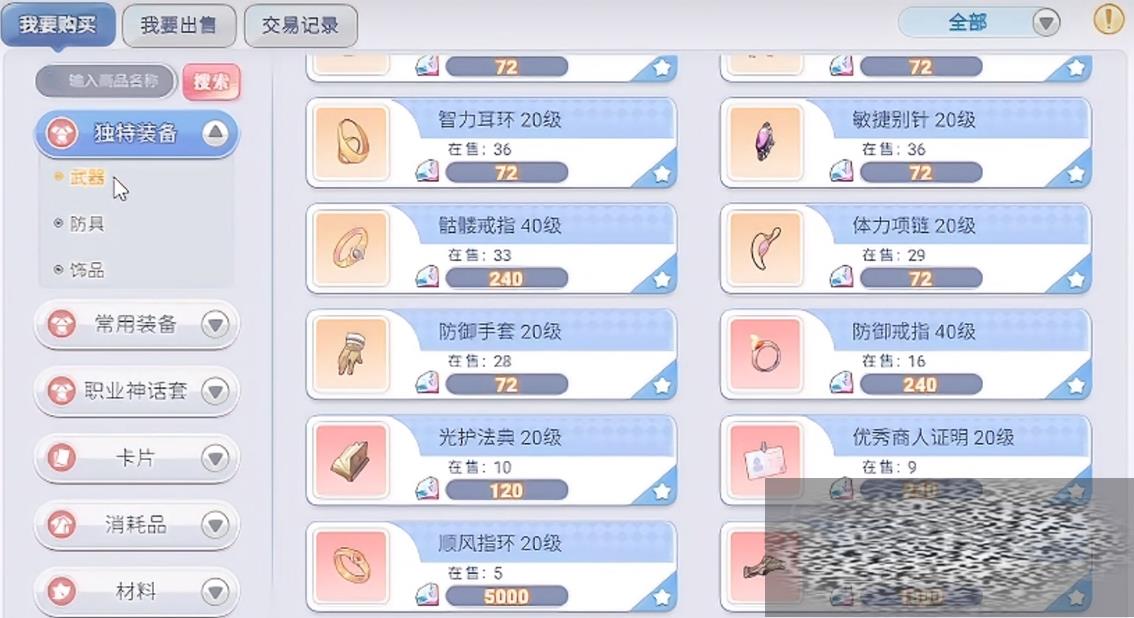
Task: Open the 光护法典 20级 book icon
Action: 351,460
